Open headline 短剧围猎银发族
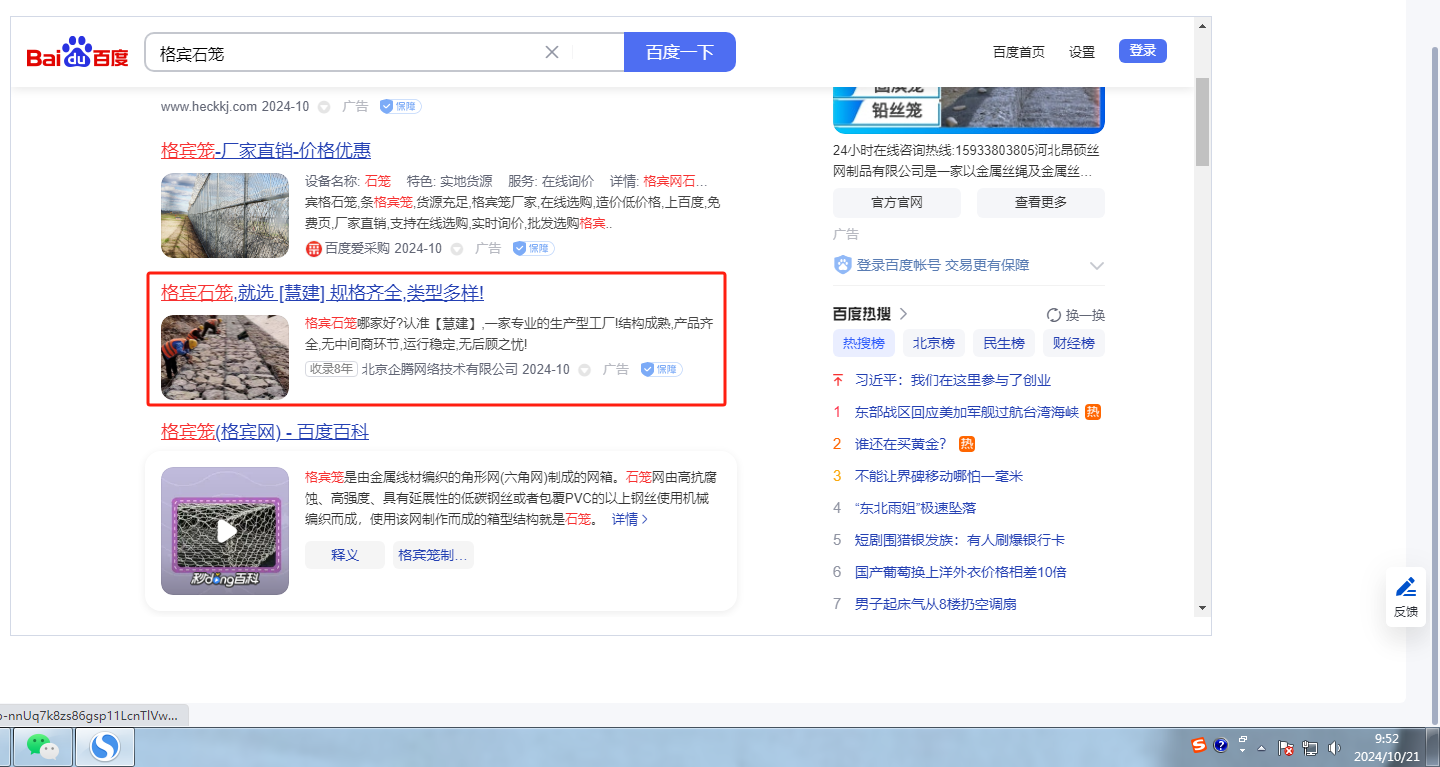Viewport: 1440px width, 767px height. point(960,540)
